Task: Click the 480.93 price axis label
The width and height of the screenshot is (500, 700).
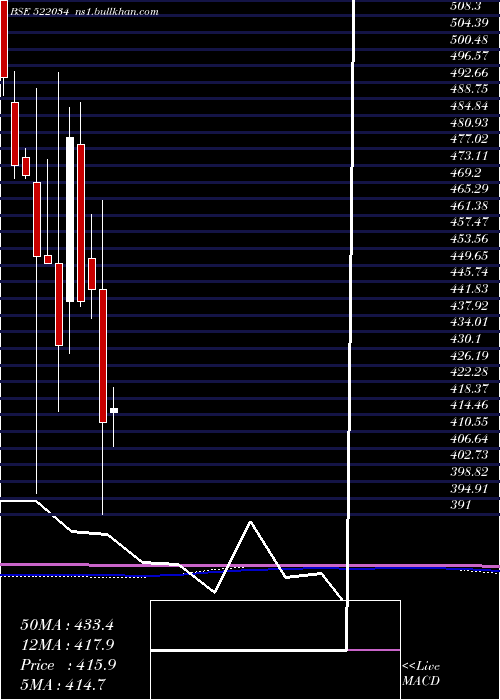Action: [469, 122]
